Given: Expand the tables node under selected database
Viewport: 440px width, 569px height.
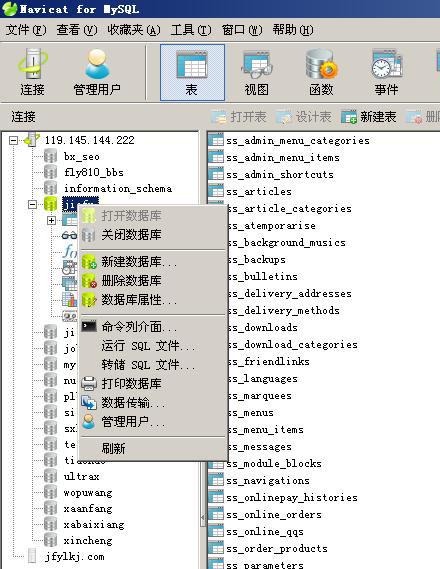Looking at the screenshot, I should pyautogui.click(x=52, y=220).
